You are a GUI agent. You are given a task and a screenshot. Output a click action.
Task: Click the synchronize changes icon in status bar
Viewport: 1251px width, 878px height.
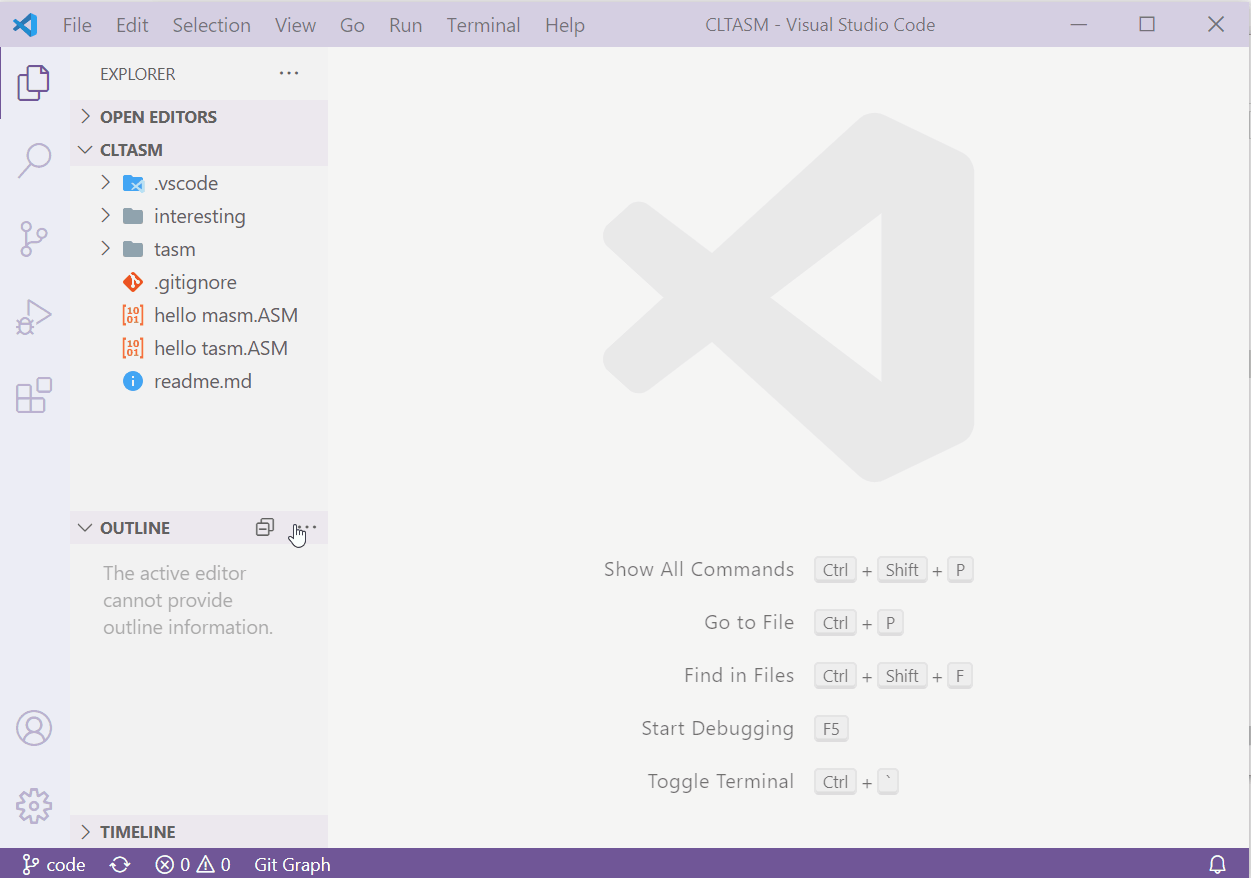click(120, 865)
